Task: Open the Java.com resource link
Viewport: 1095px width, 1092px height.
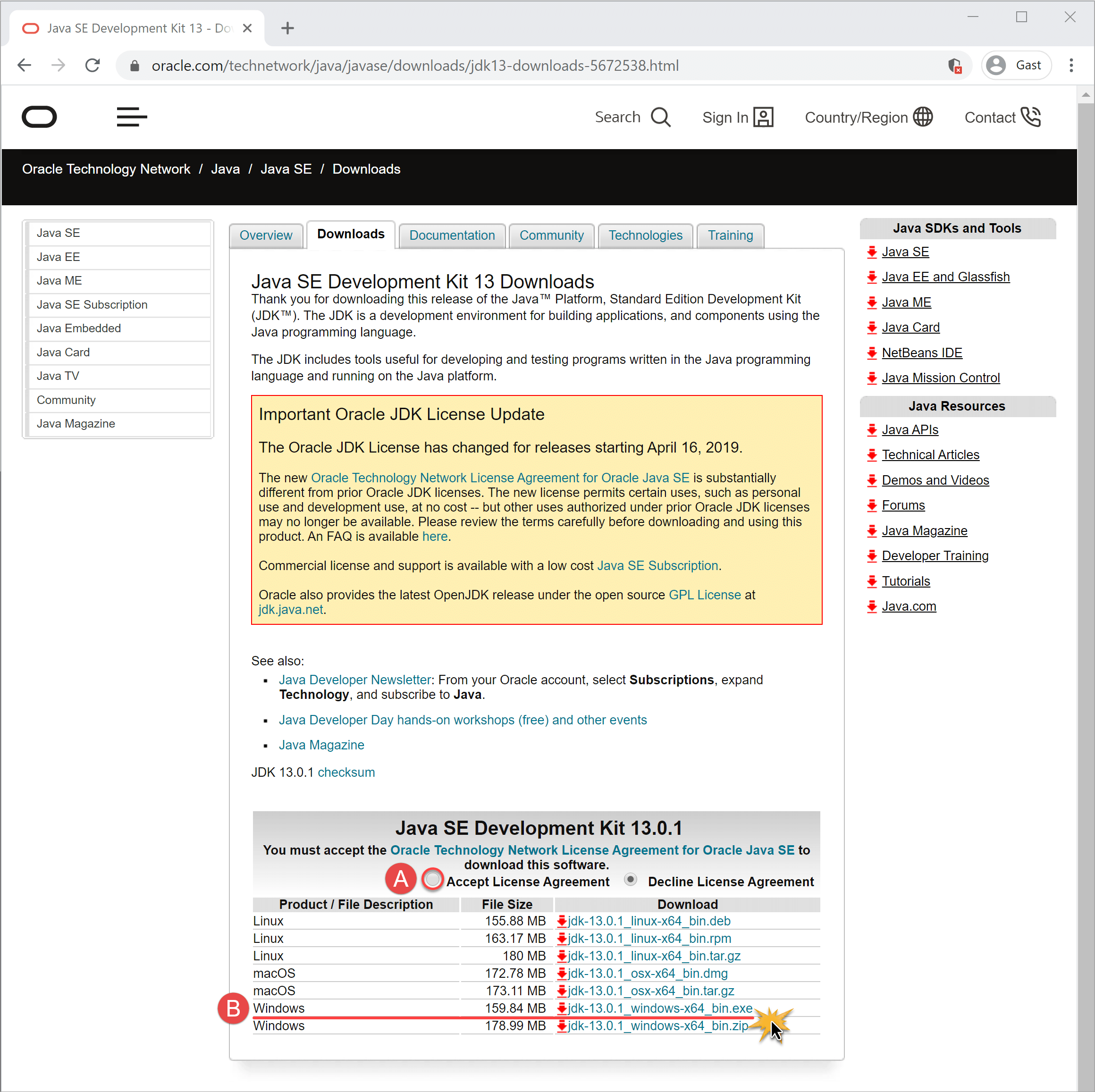Action: (909, 606)
